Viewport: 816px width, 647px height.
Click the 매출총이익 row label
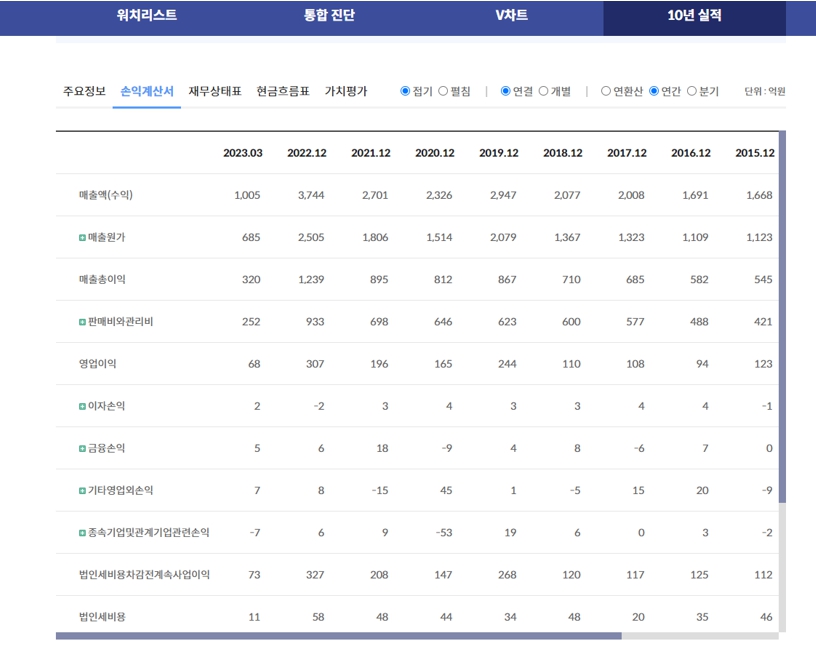102,280
